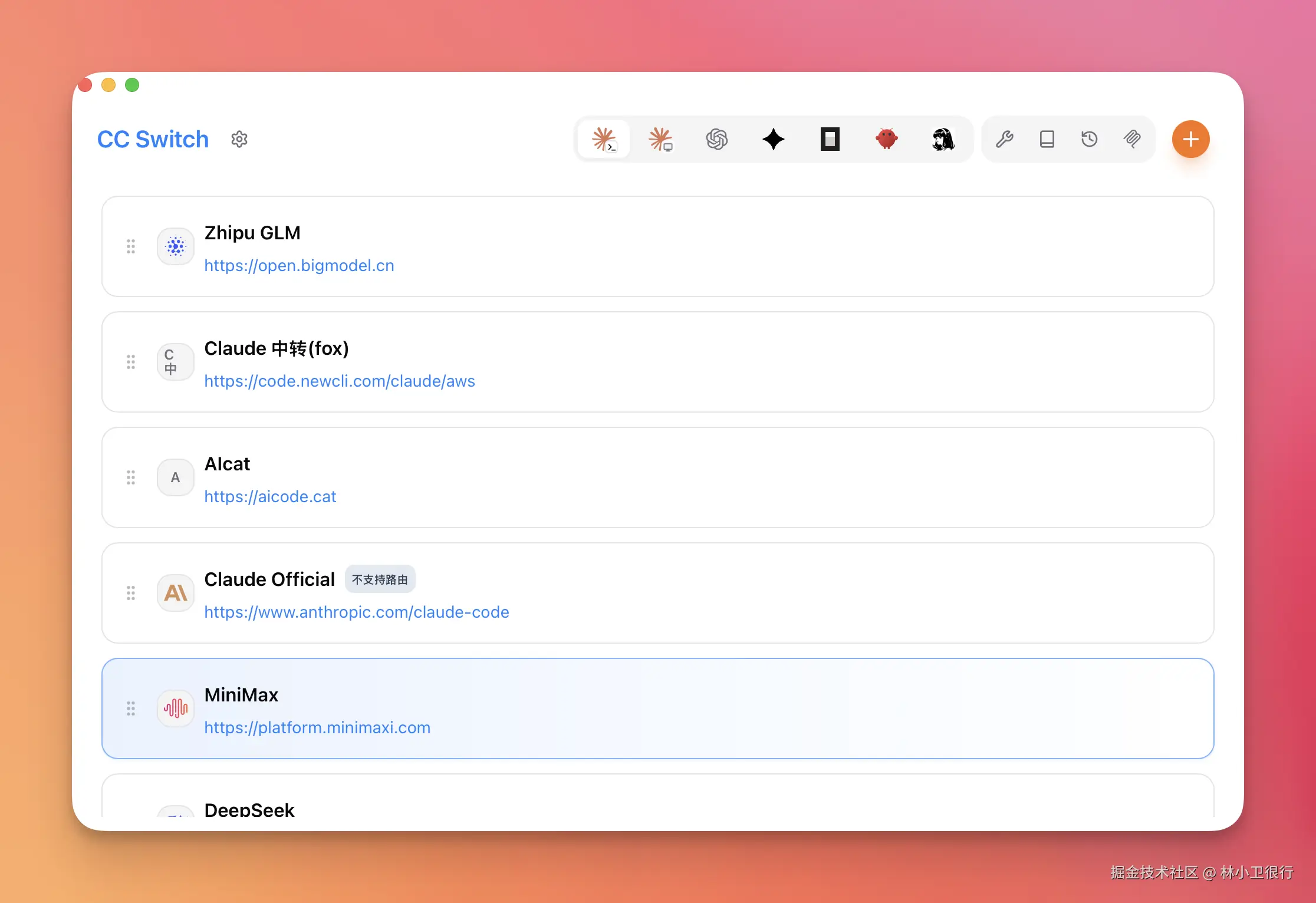
Task: Click the Anthropic logo of Claude Official
Action: point(176,593)
